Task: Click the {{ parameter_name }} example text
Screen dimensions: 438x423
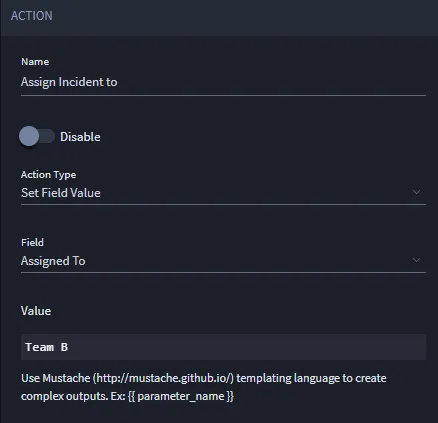Action: (x=181, y=396)
